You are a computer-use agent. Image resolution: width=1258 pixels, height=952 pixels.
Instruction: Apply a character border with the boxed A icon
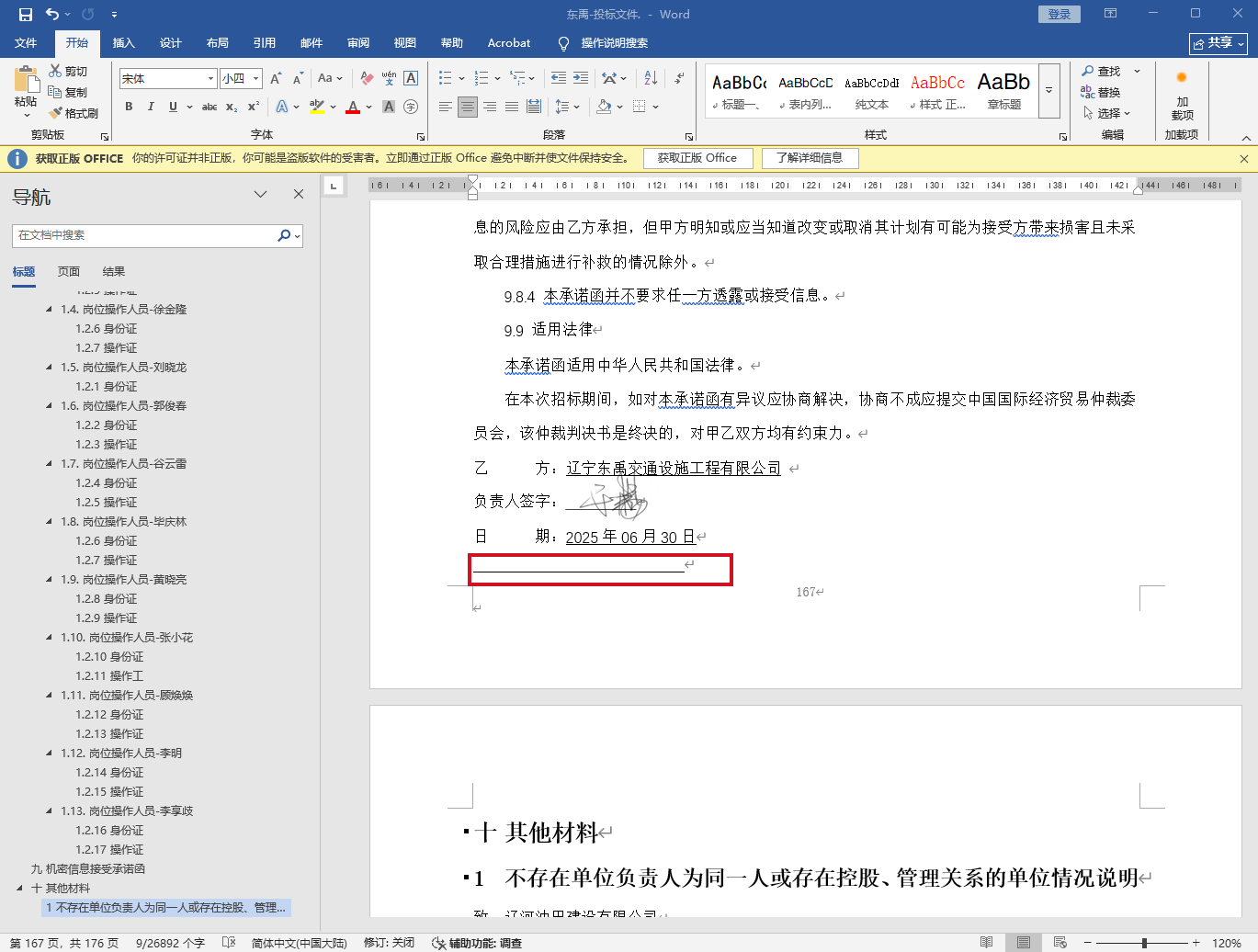[x=411, y=79]
